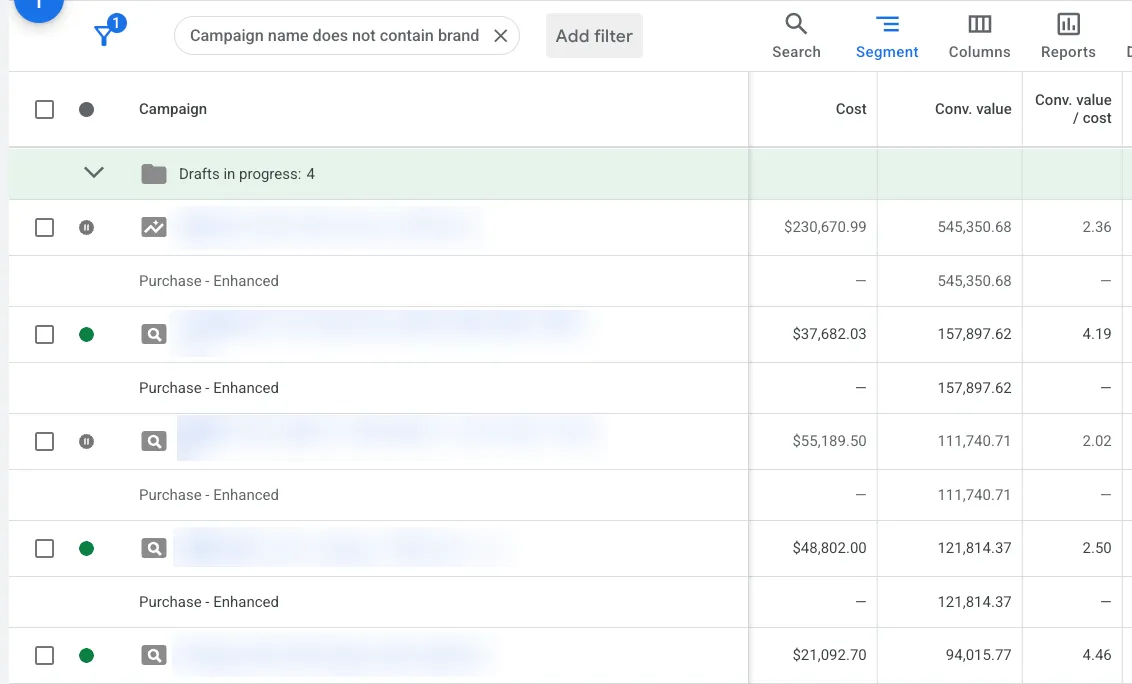
Task: Check the box for the $230,670.99 campaign
Action: point(45,228)
